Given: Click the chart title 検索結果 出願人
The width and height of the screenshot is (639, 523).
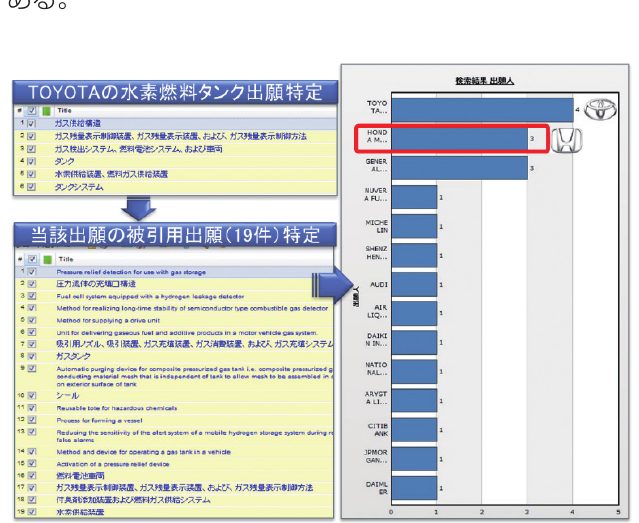Looking at the screenshot, I should [484, 81].
